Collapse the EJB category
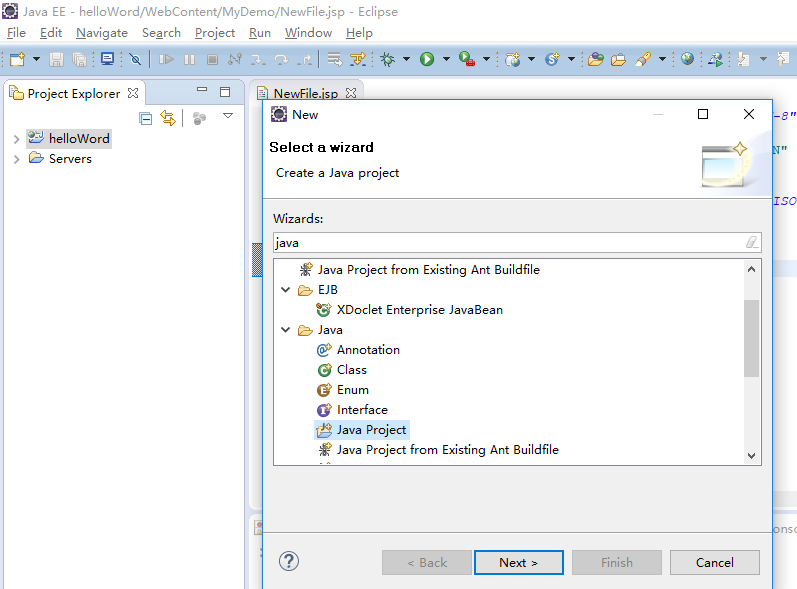The image size is (797, 589). point(286,290)
